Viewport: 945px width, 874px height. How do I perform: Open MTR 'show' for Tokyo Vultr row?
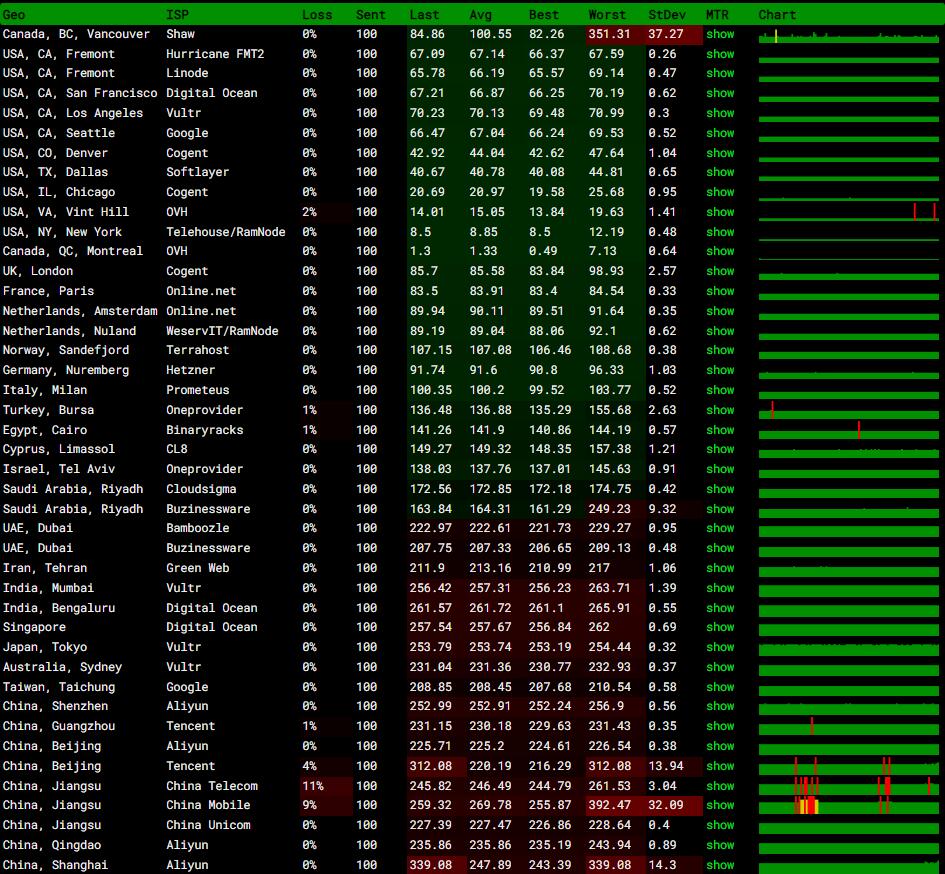pyautogui.click(x=720, y=647)
